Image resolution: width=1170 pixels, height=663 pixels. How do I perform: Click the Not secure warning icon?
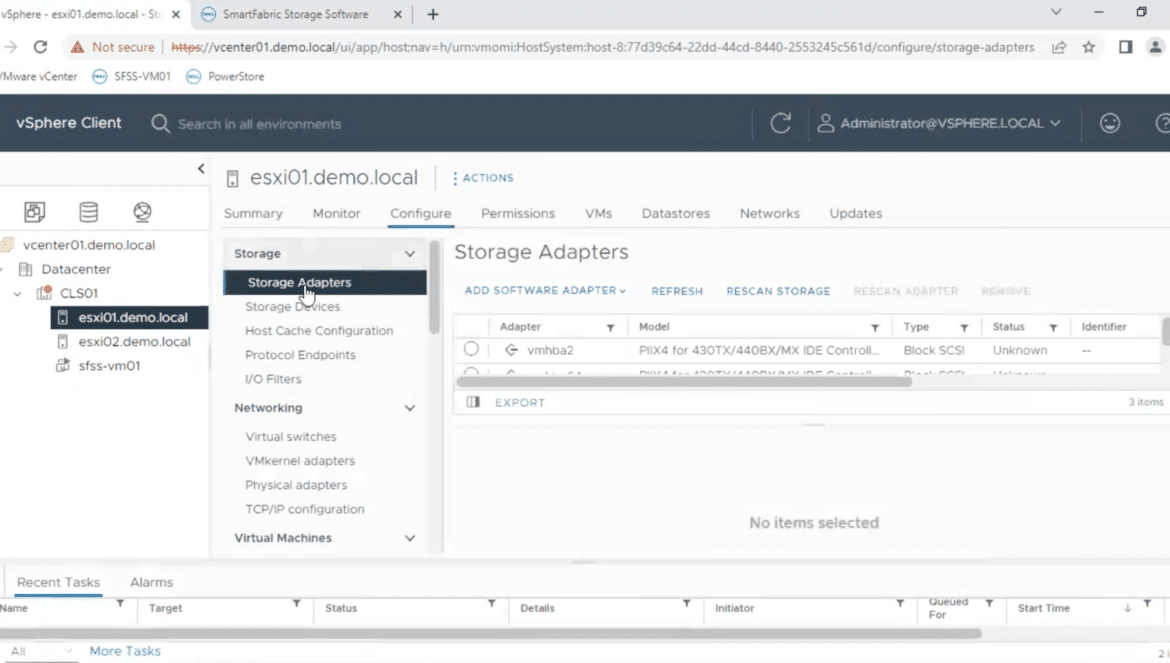[77, 47]
